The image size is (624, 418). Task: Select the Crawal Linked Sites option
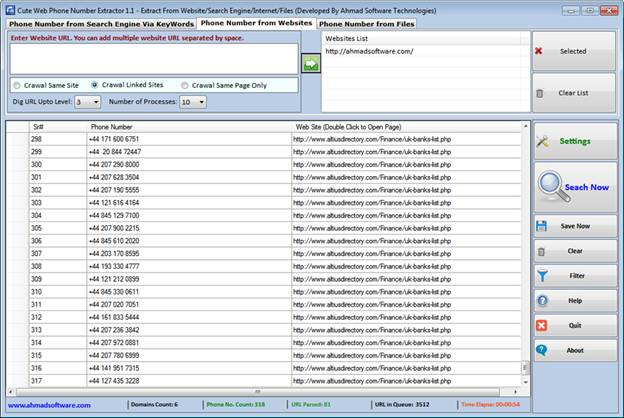click(x=95, y=86)
